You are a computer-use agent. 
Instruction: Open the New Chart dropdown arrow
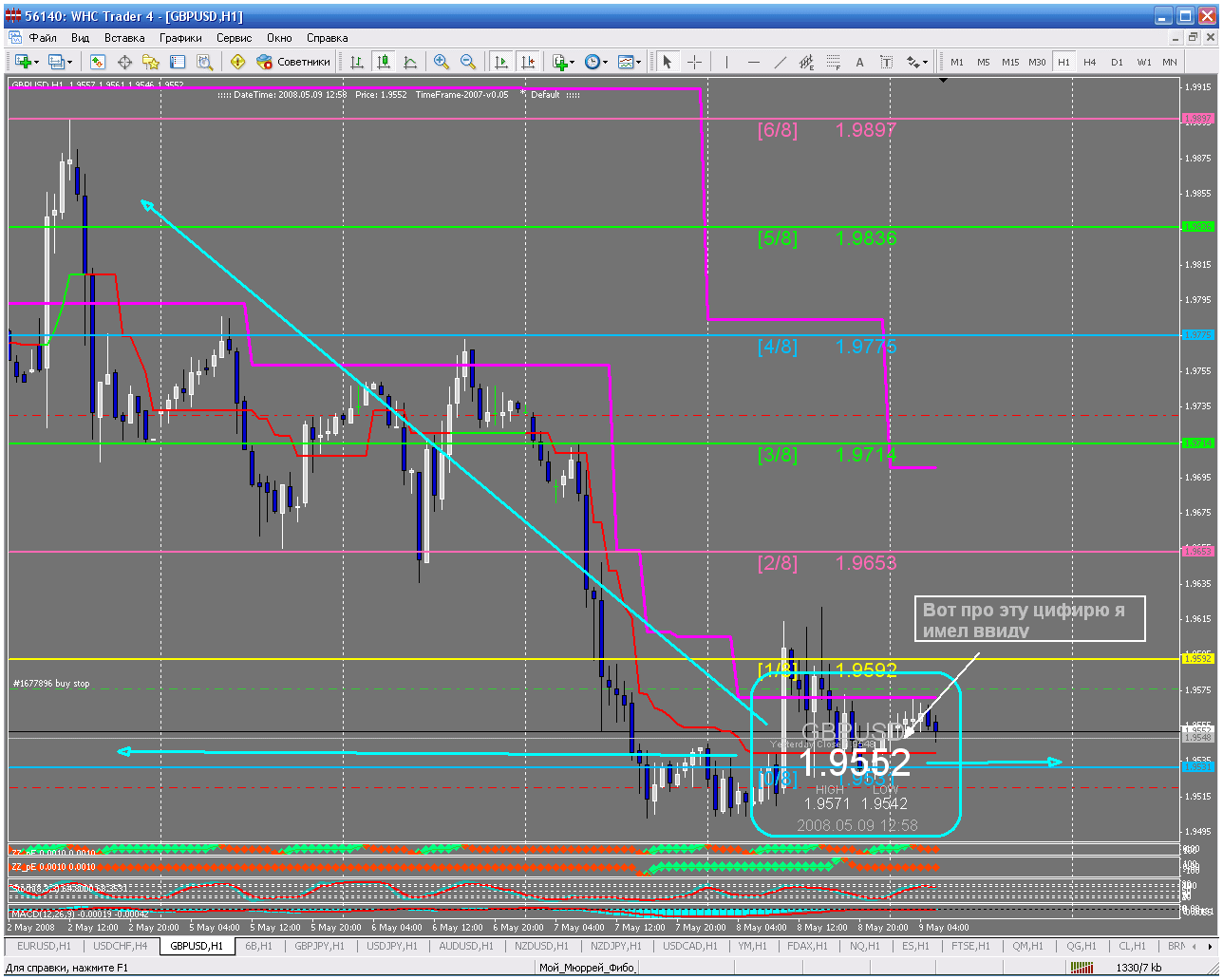36,62
